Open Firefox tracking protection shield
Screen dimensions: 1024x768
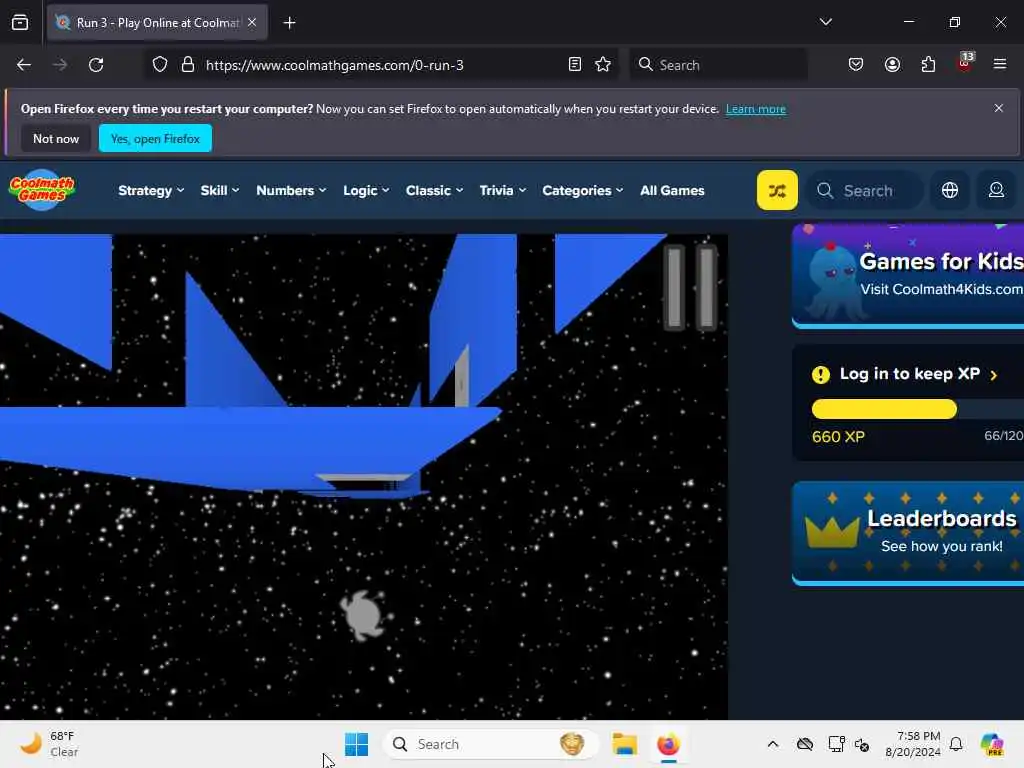pos(160,65)
